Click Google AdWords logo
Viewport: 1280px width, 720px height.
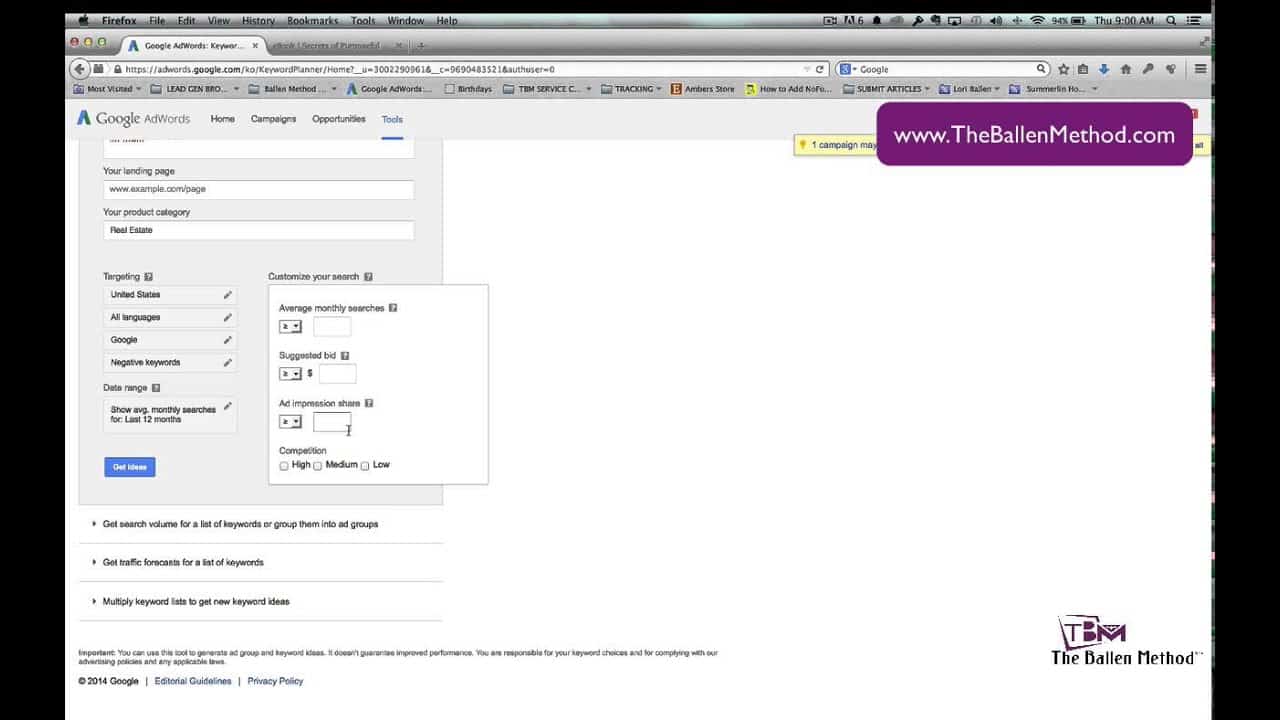134,118
